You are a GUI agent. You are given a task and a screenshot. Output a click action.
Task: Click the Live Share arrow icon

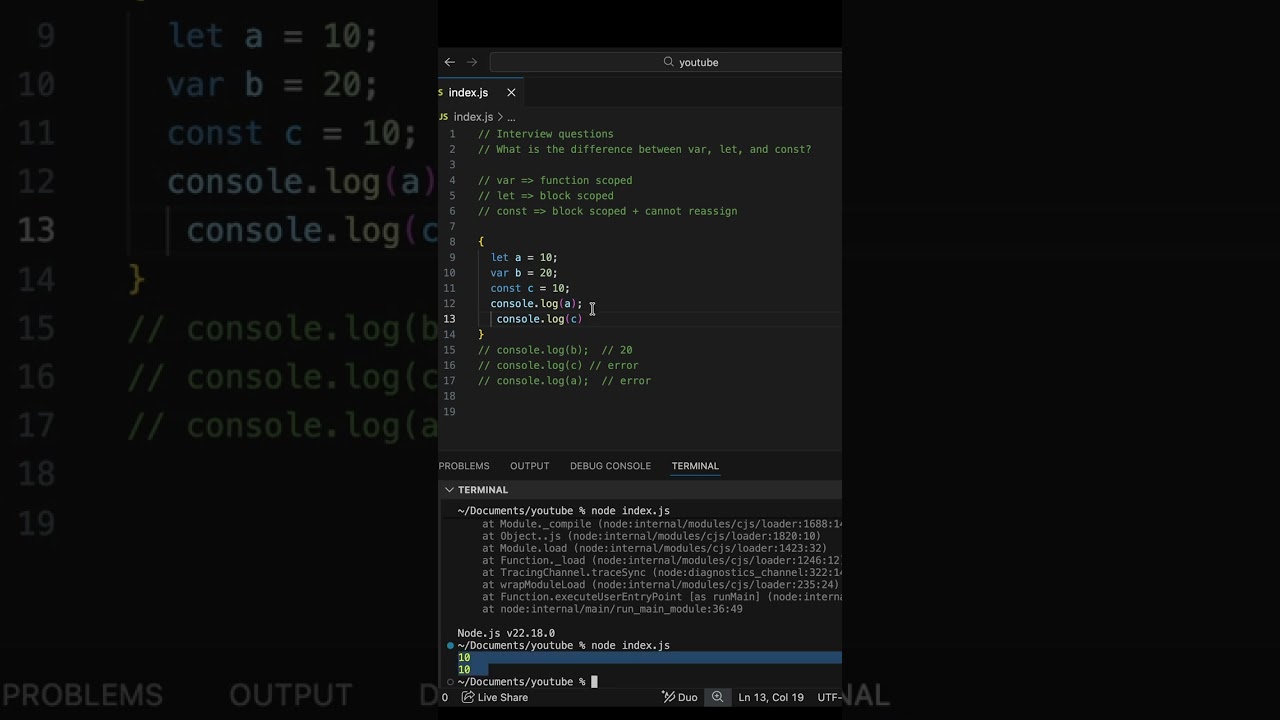(467, 697)
